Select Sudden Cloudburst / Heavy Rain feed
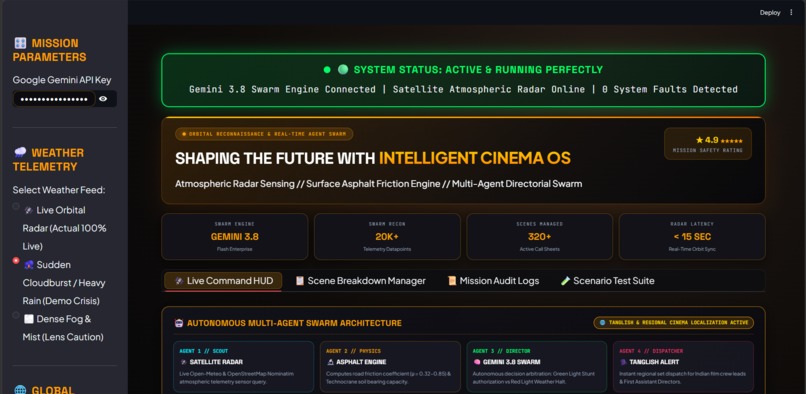806x394 pixels. [x=16, y=261]
